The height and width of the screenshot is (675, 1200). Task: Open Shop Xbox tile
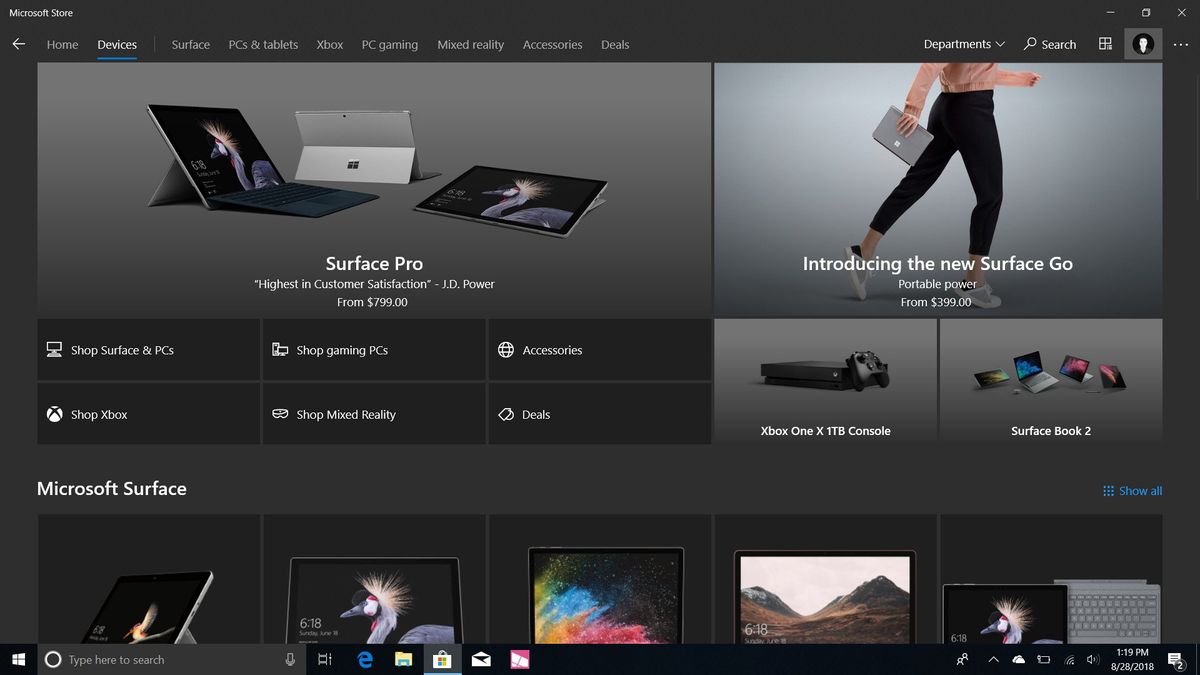pos(148,414)
